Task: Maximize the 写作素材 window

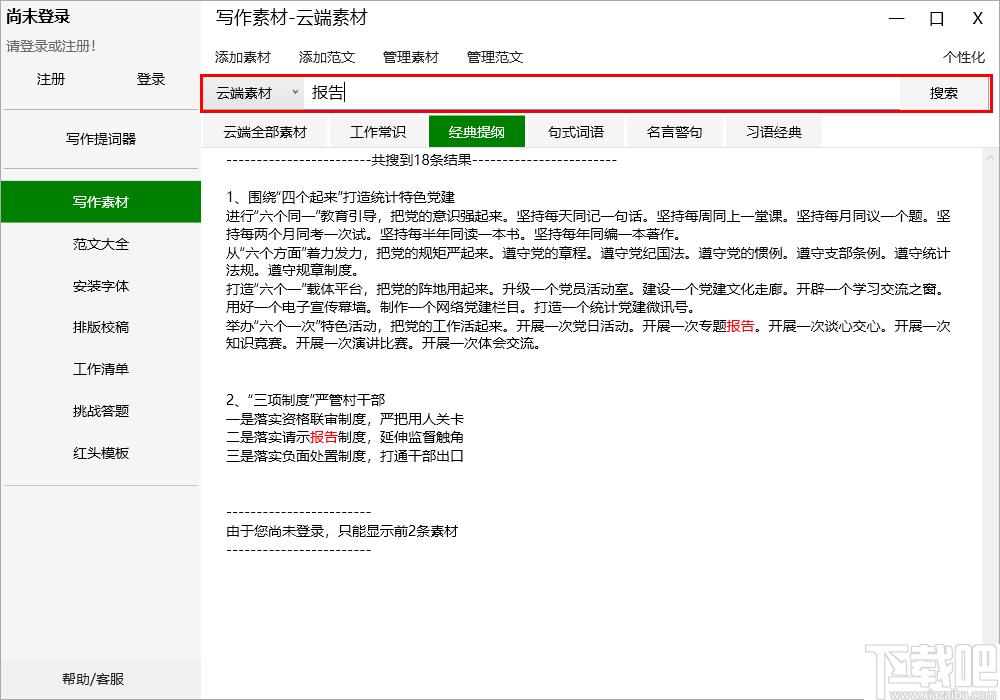Action: tap(936, 18)
